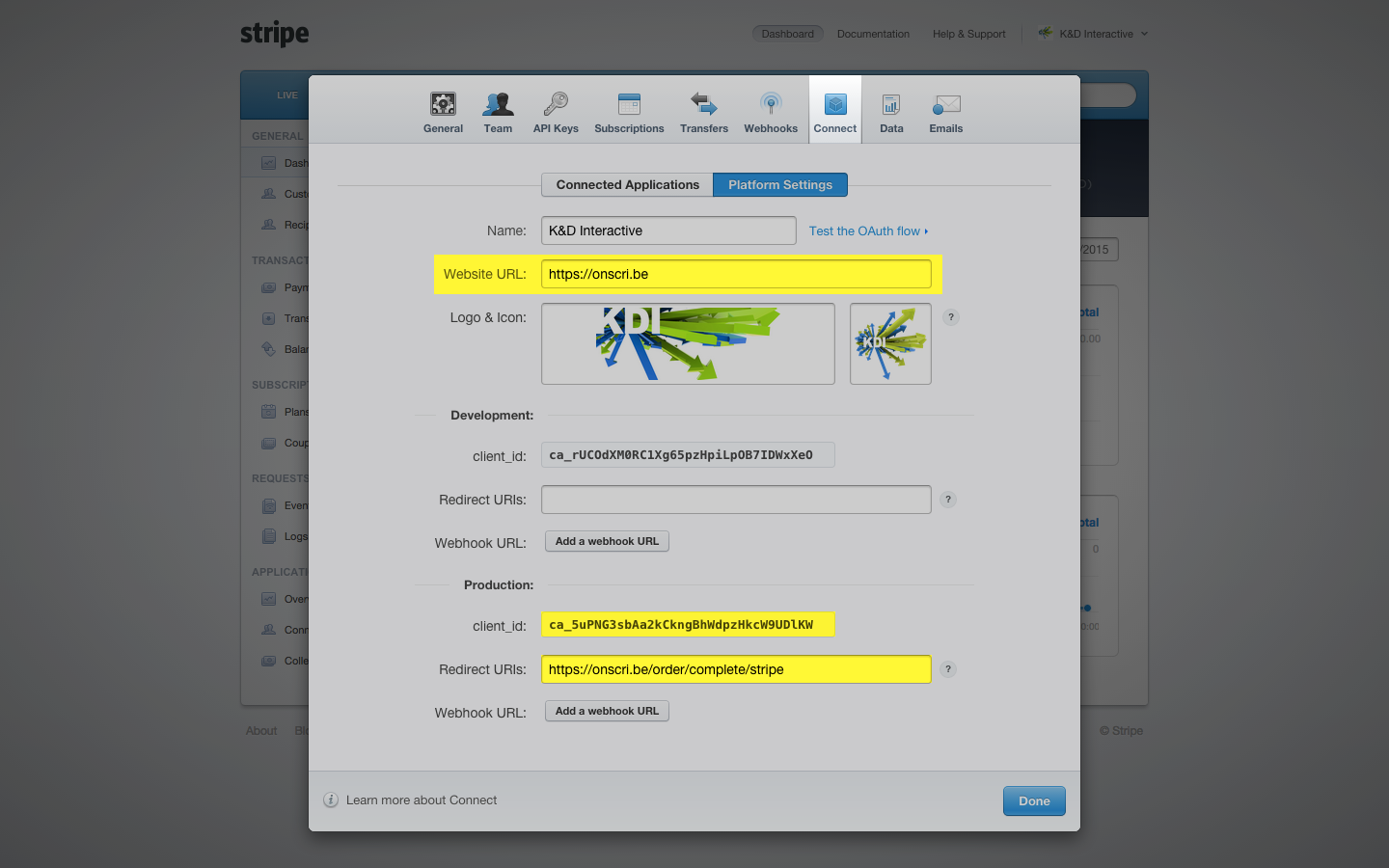Screen dimensions: 1389x868
Task: Click the square icon image
Action: [890, 344]
